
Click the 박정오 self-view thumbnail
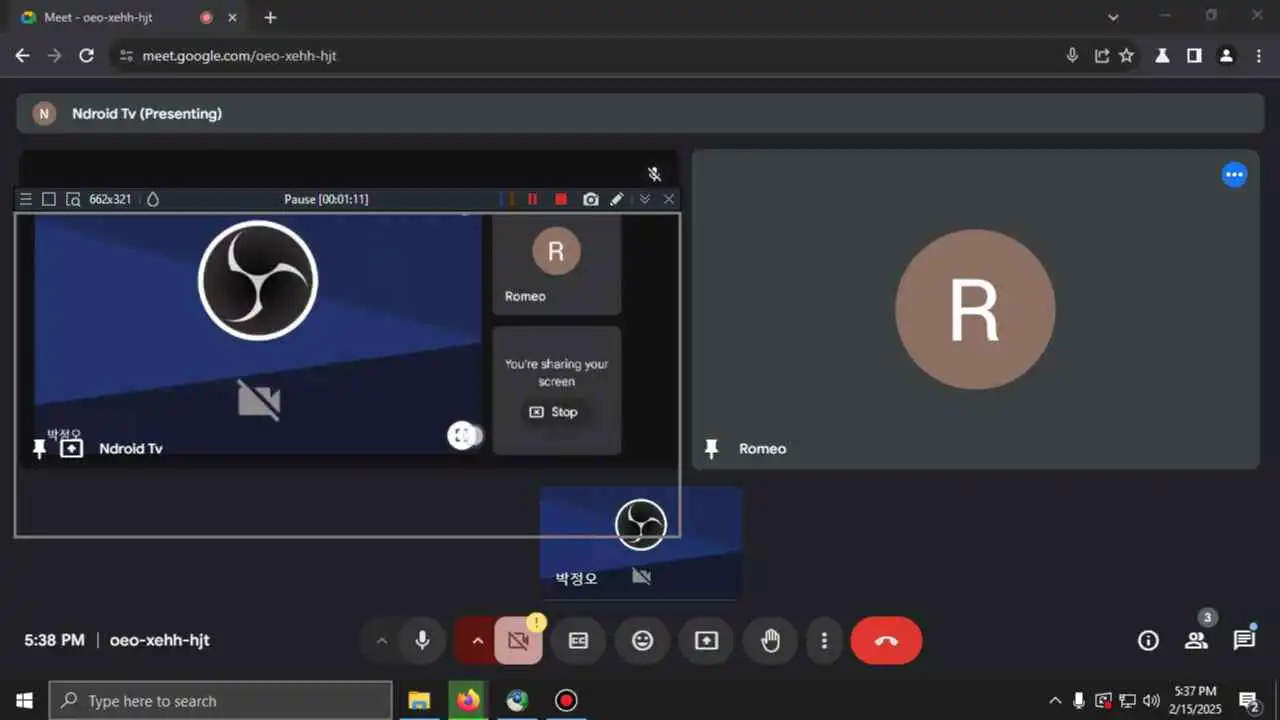641,541
